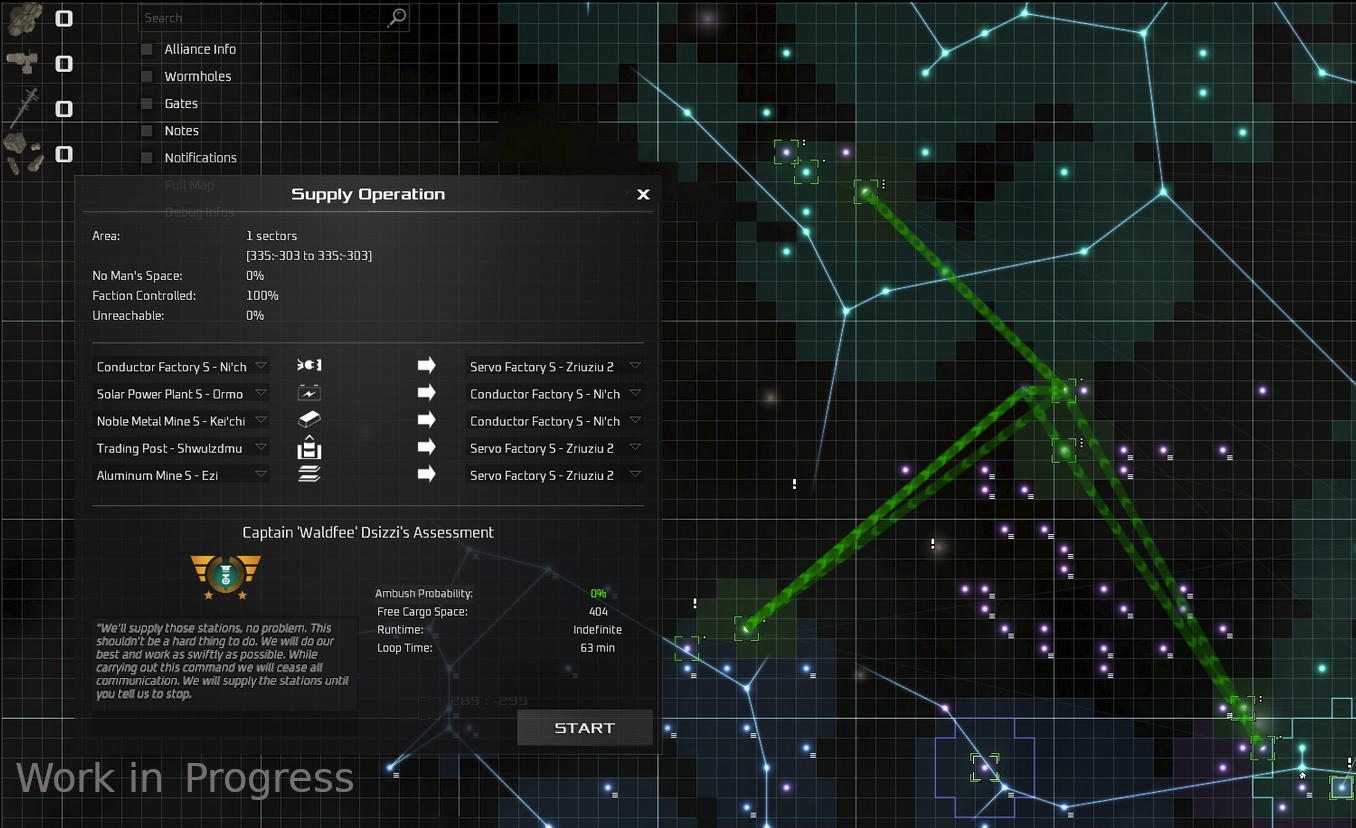Click the arrow in the Trading Post row
This screenshot has width=1356, height=828.
coord(427,447)
